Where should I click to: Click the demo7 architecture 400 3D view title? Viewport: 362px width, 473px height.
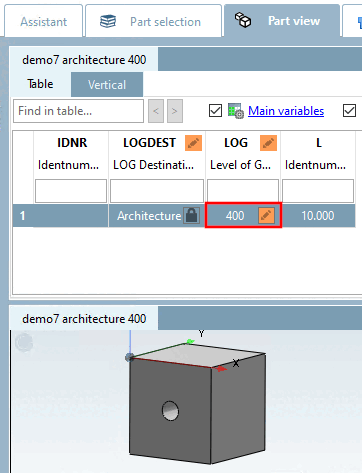pos(84,319)
